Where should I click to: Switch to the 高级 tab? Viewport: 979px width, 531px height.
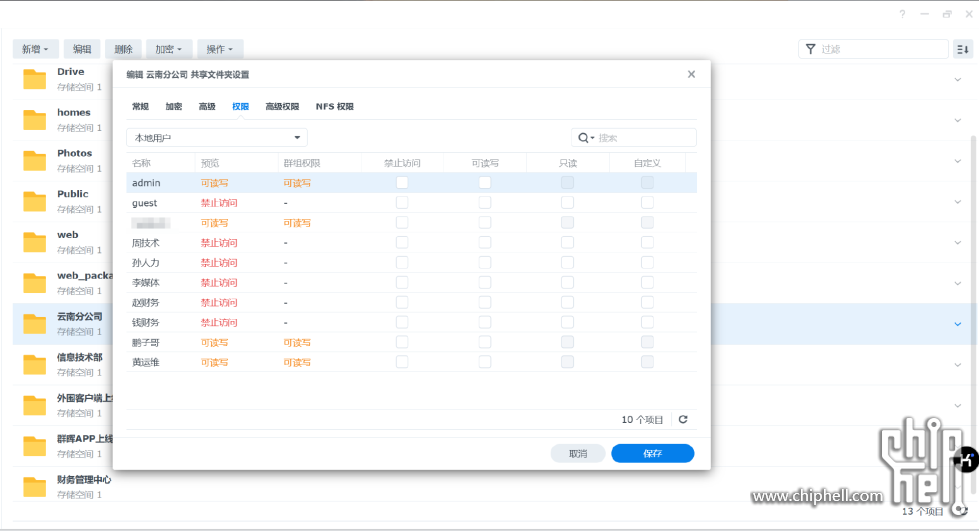(207, 107)
